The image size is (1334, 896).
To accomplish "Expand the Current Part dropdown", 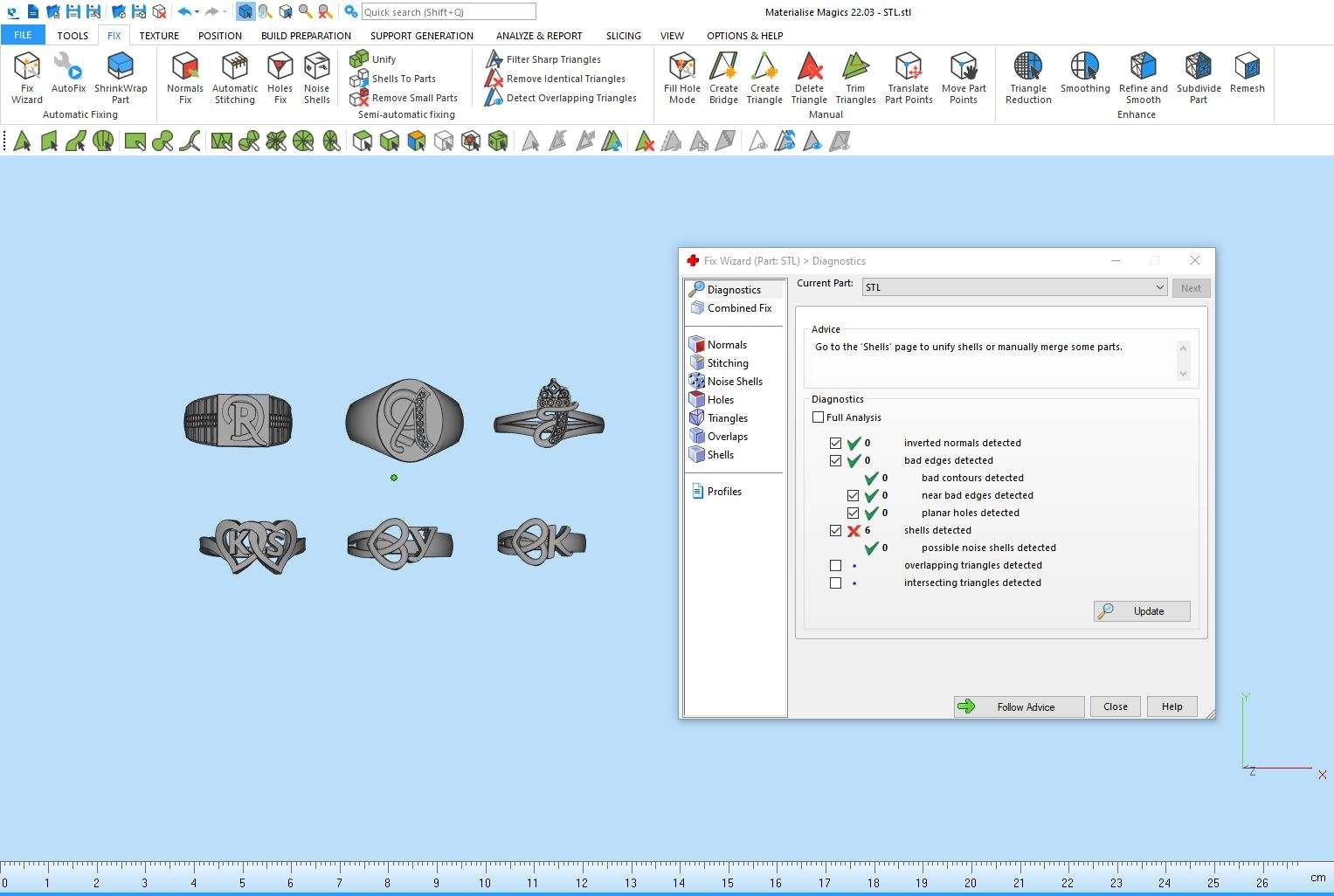I will point(1159,287).
